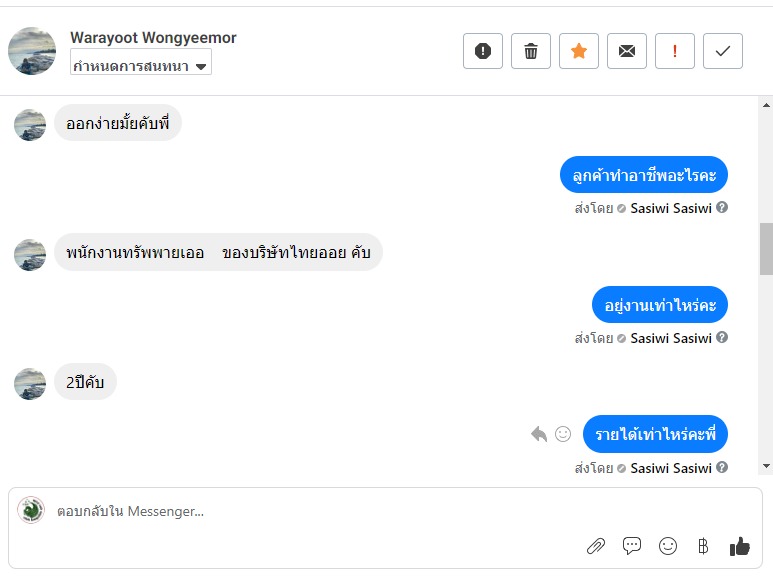This screenshot has width=773, height=579.
Task: Click Sasiwi Sasiwi sender name under ลูกค้าทำอาชีพอะไรคะ
Action: click(x=671, y=208)
